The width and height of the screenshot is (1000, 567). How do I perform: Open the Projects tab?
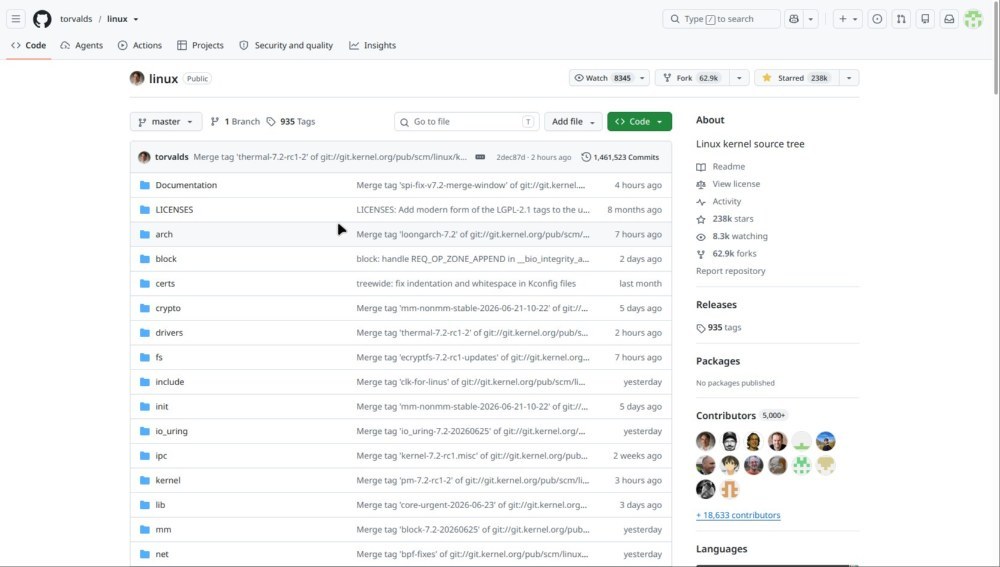[x=200, y=45]
